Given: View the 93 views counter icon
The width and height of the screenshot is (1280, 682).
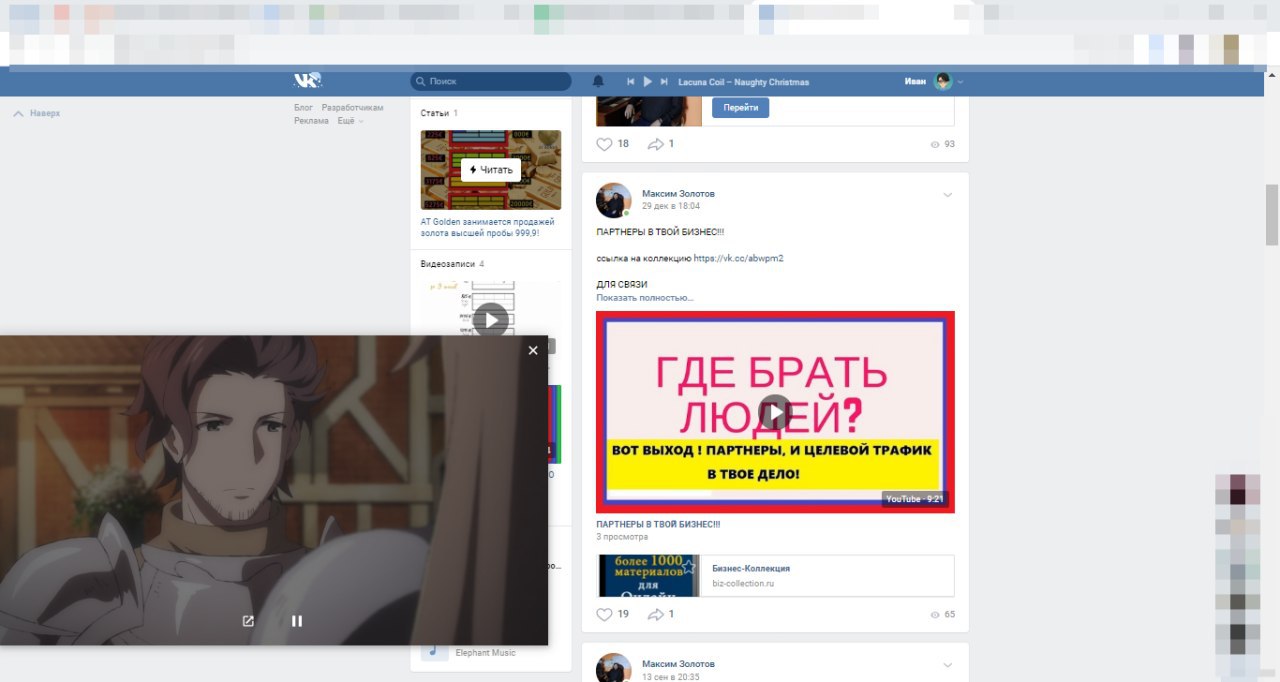Looking at the screenshot, I should (936, 145).
